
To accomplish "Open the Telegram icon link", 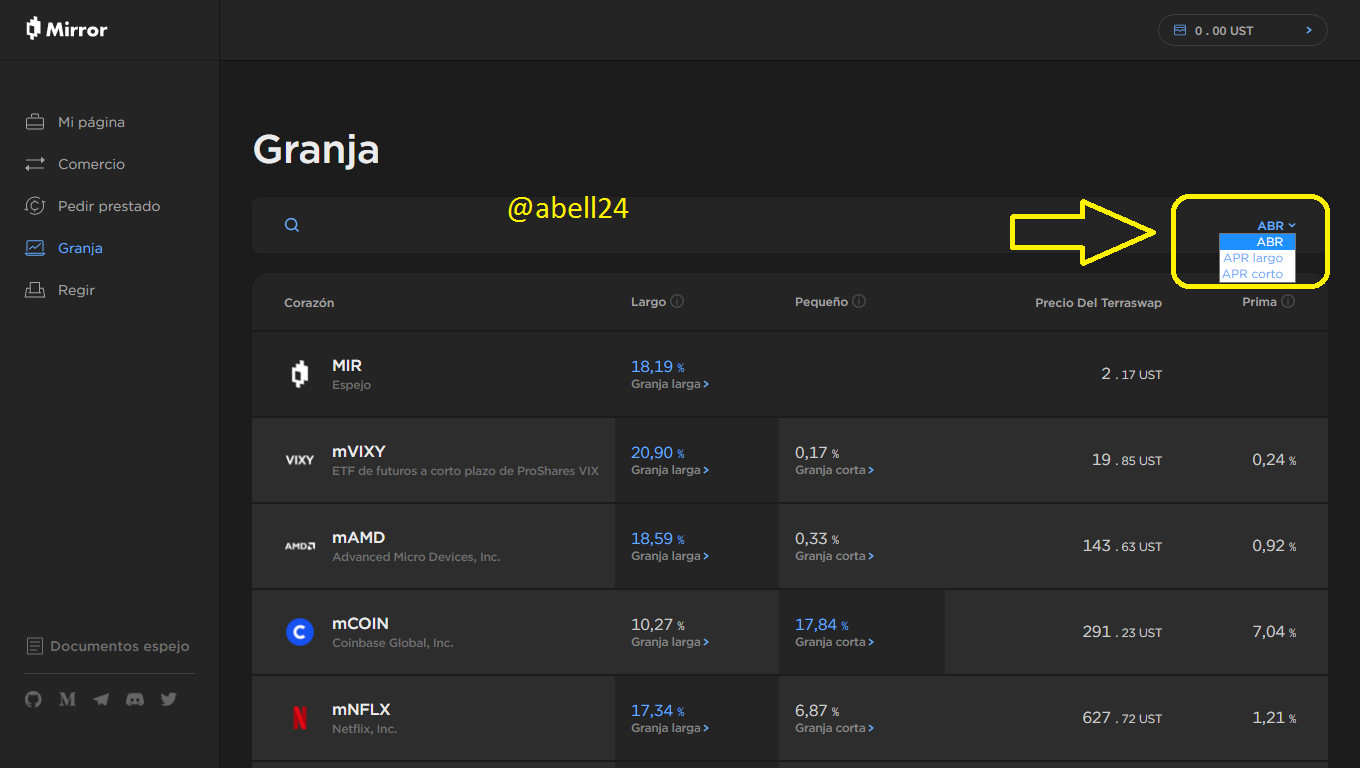I will (x=101, y=700).
